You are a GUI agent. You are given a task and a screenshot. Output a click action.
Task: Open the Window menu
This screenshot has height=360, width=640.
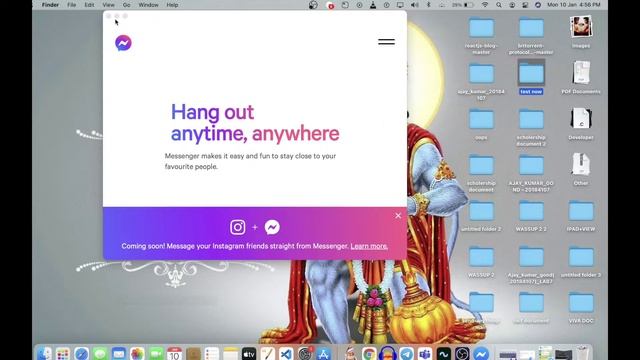pyautogui.click(x=148, y=5)
